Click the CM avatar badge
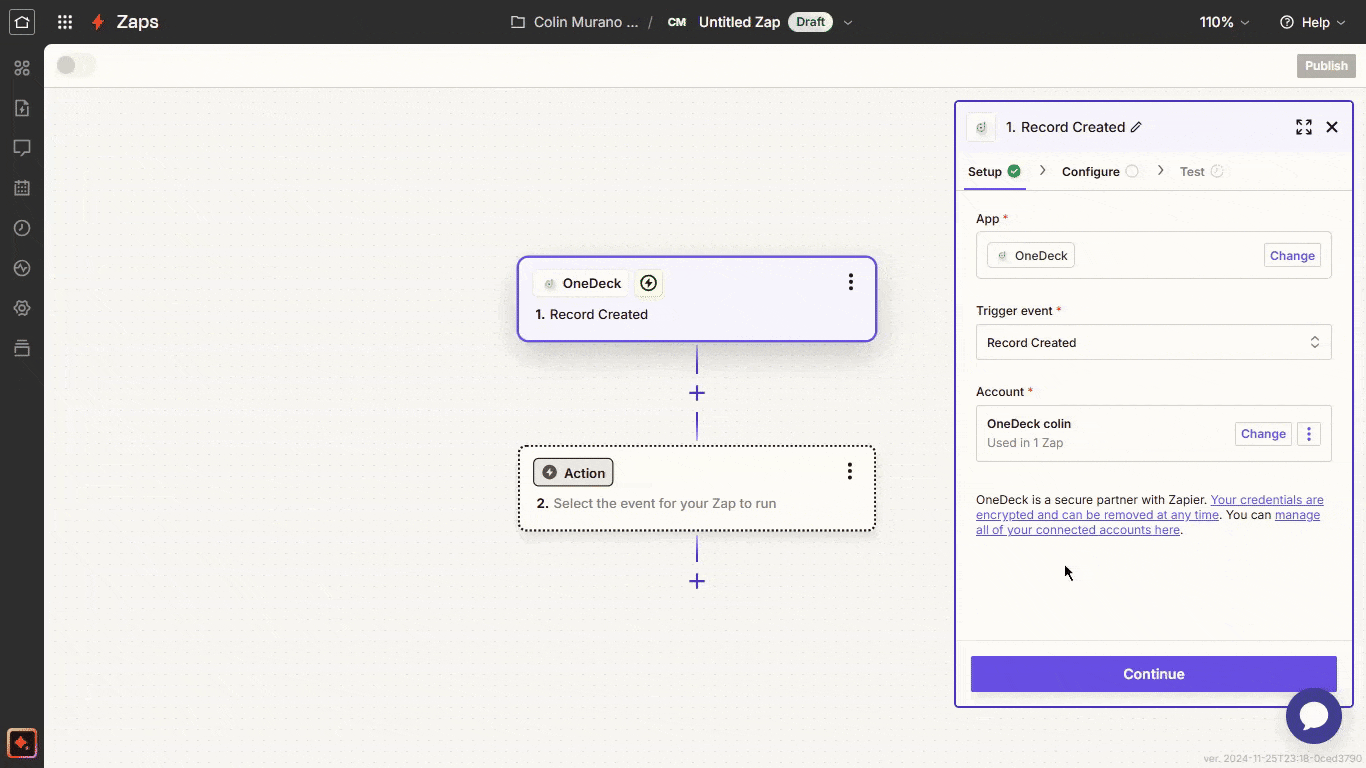1366x768 pixels. point(677,22)
